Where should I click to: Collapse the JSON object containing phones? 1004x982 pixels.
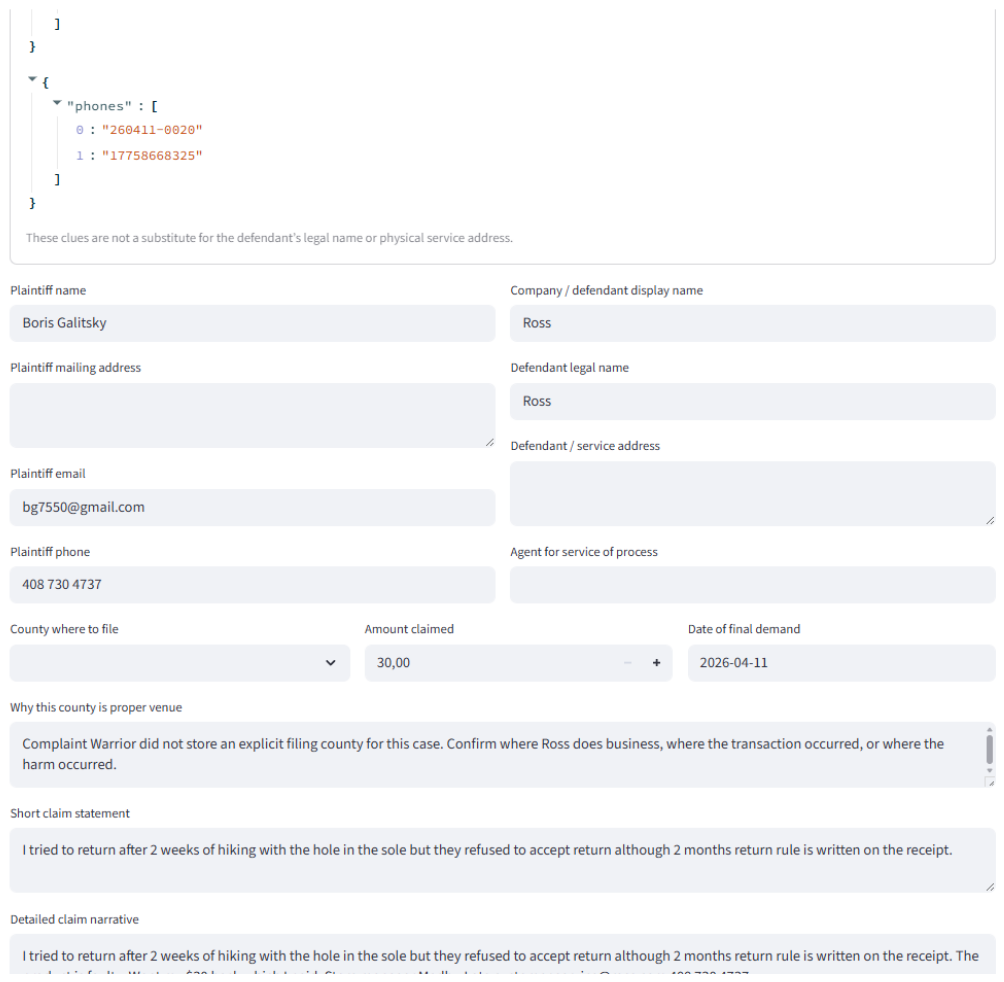pos(32,79)
